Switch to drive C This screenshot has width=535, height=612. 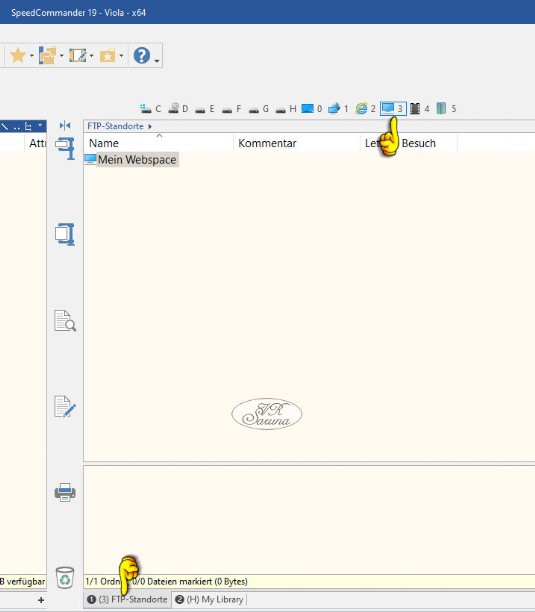pyautogui.click(x=151, y=109)
